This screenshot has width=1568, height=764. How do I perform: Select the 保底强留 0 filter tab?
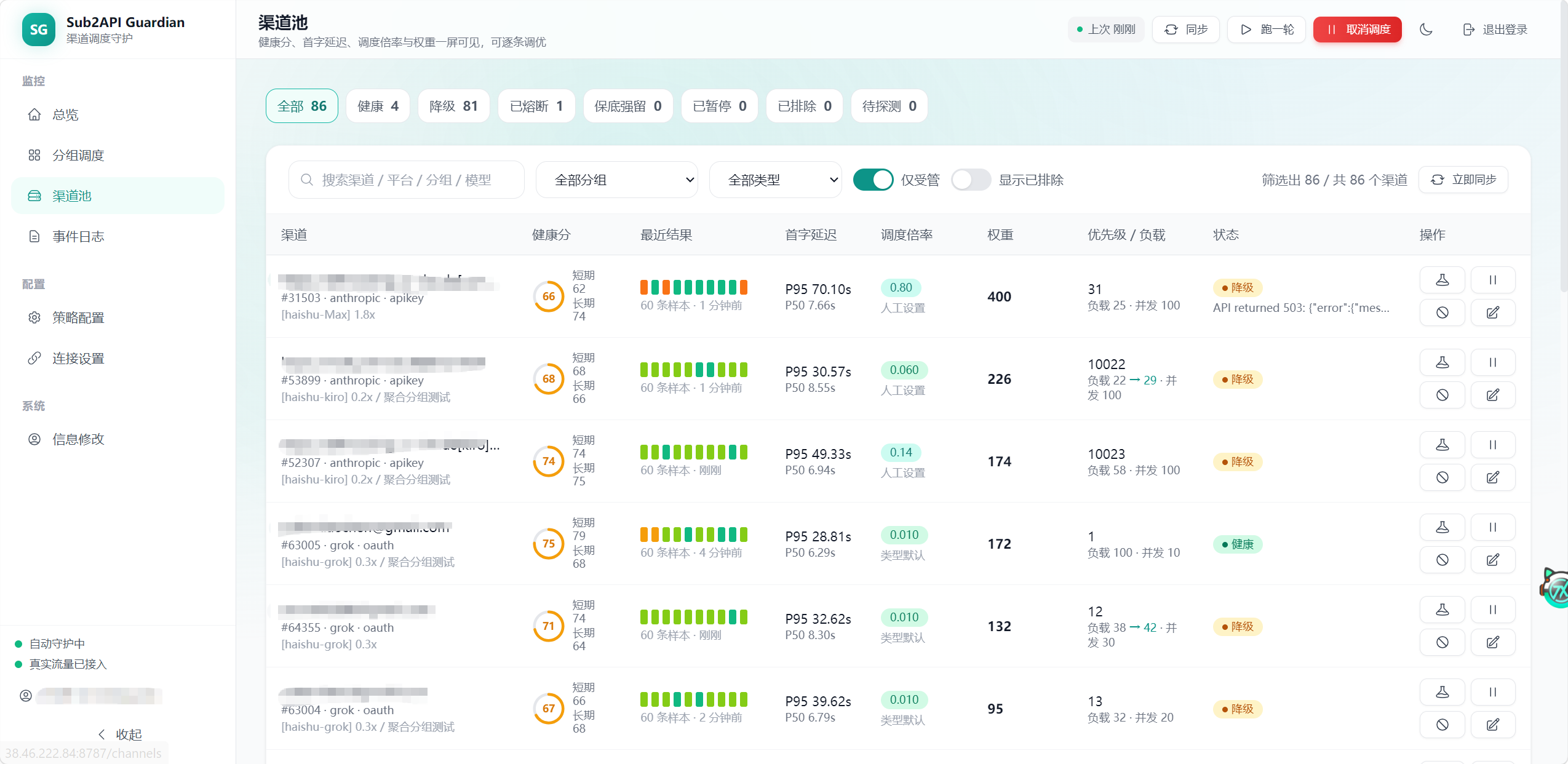(628, 106)
